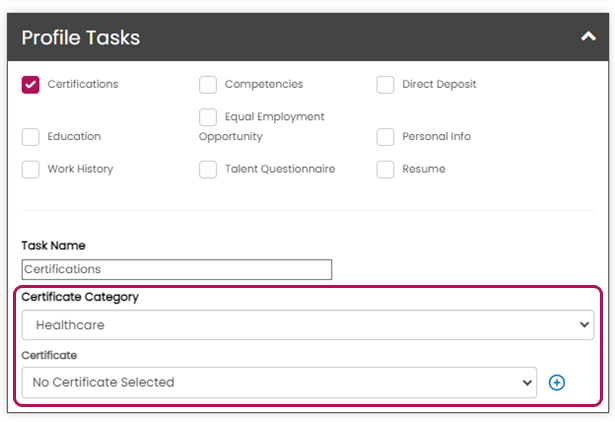Select the Resume checkbox

point(385,170)
